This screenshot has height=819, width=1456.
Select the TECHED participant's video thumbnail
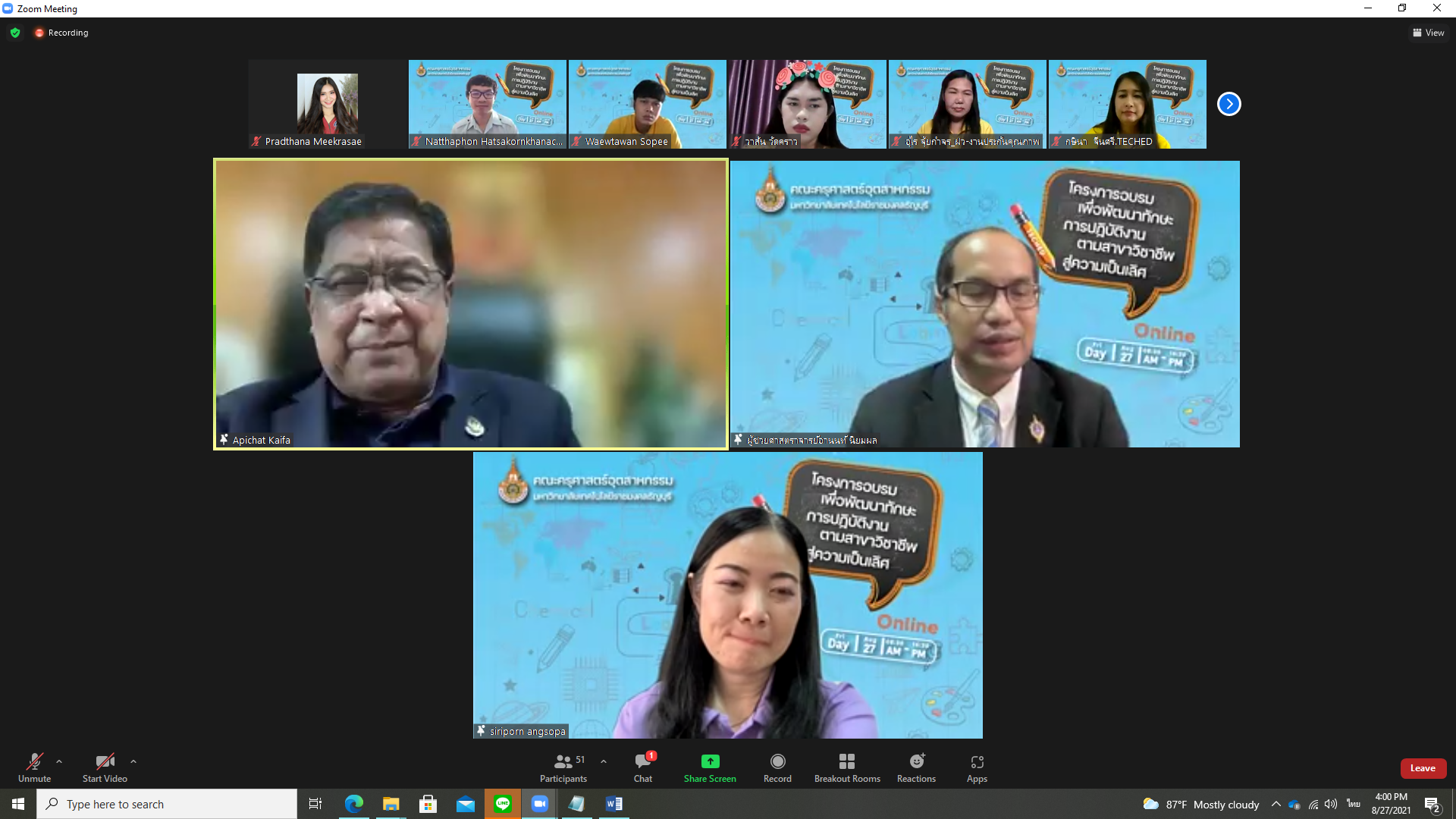coord(1127,104)
